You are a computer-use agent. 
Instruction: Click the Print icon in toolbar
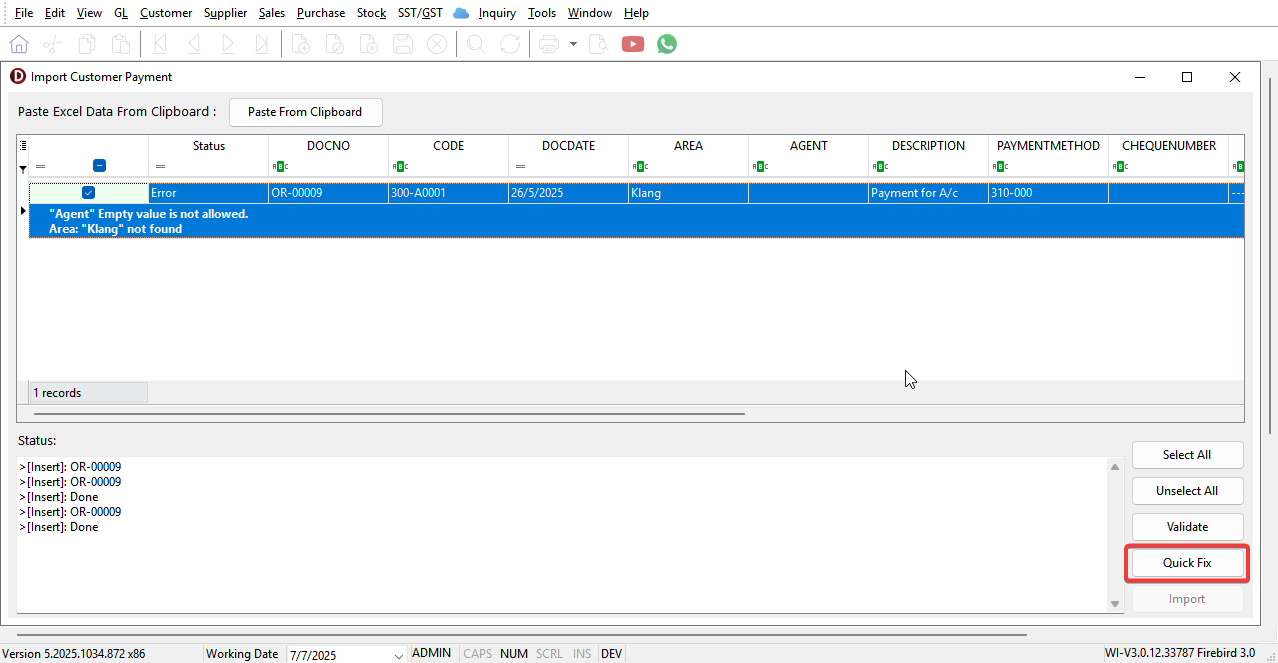pyautogui.click(x=548, y=44)
